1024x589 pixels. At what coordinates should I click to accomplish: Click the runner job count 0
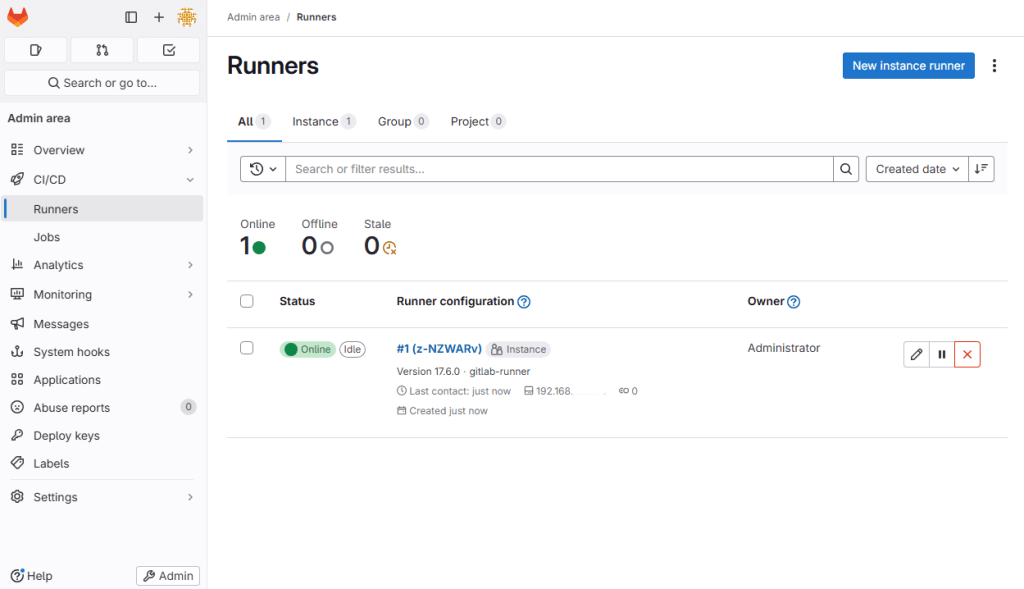click(x=628, y=391)
